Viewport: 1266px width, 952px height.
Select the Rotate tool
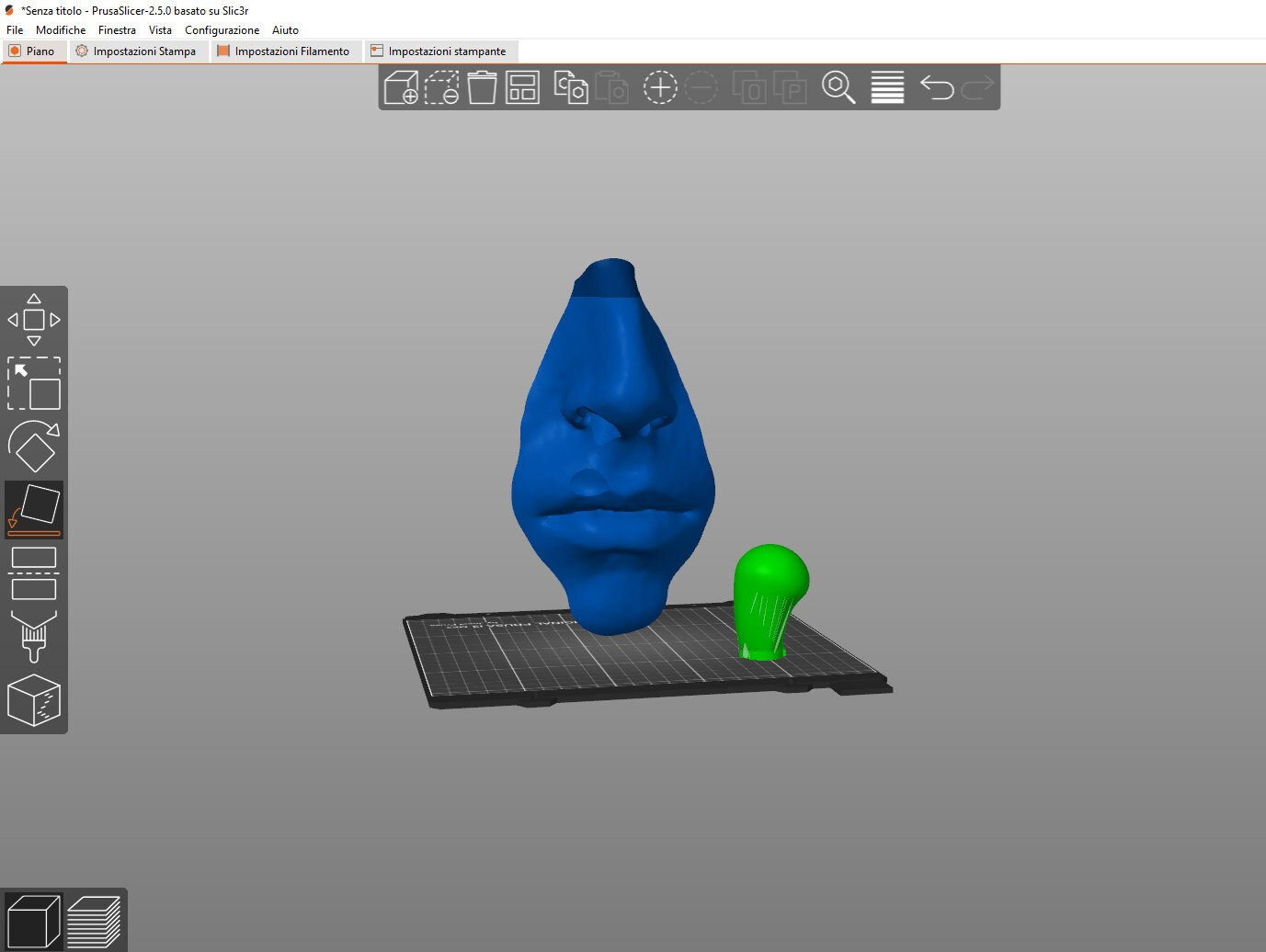pyautogui.click(x=34, y=448)
